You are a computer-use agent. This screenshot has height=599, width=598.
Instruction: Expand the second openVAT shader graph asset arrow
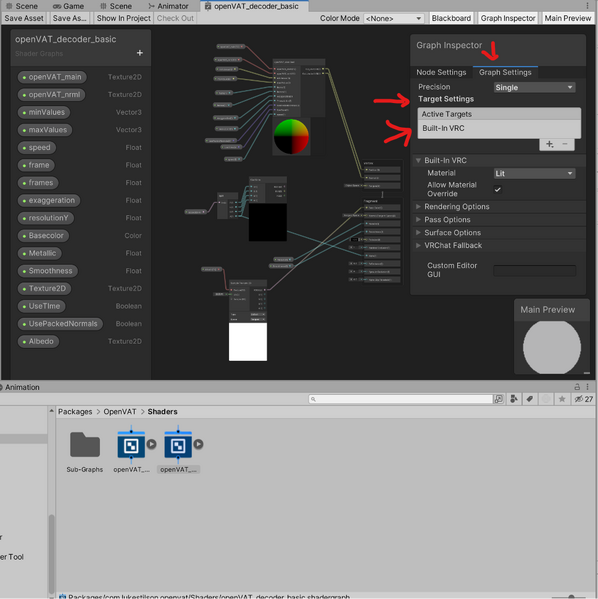pos(198,444)
